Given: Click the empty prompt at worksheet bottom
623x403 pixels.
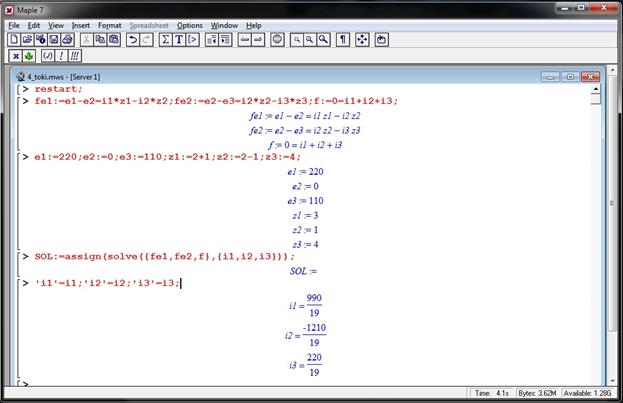Looking at the screenshot, I should (25, 384).
